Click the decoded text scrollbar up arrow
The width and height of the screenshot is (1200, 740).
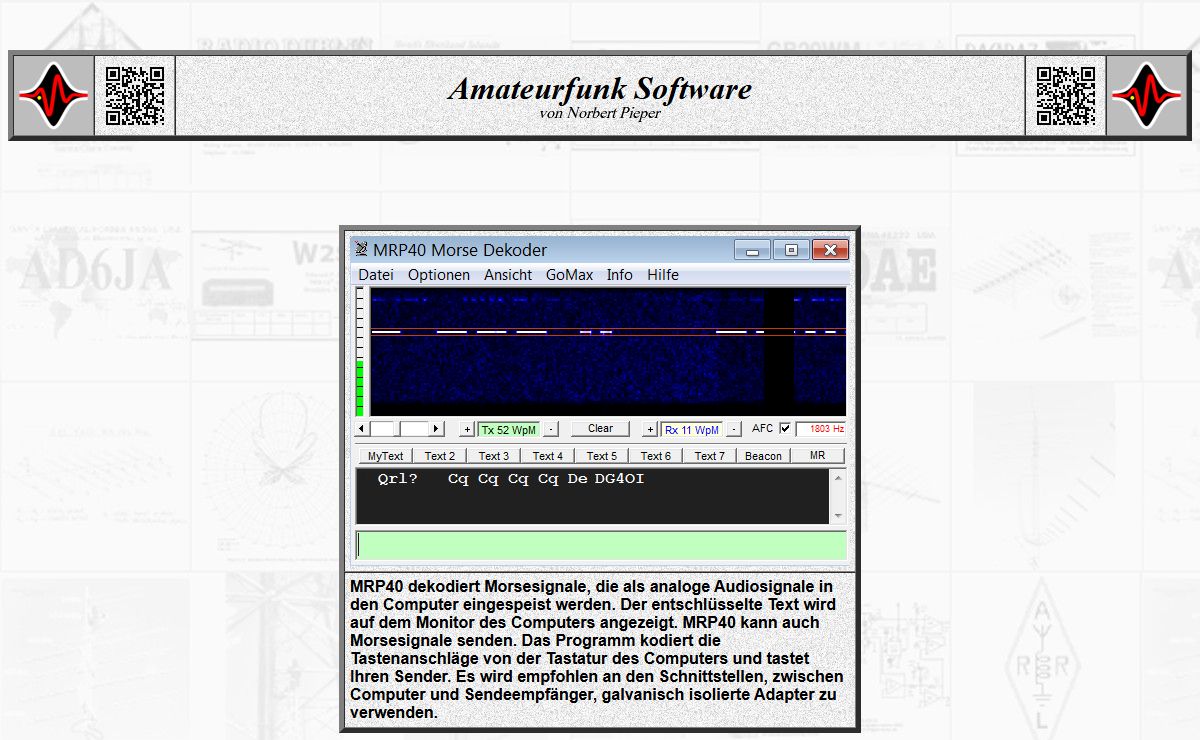coord(838,477)
